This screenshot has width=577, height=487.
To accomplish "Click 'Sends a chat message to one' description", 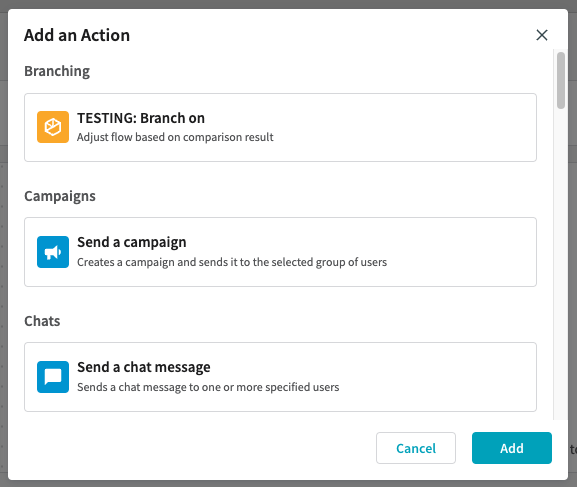I will [208, 387].
